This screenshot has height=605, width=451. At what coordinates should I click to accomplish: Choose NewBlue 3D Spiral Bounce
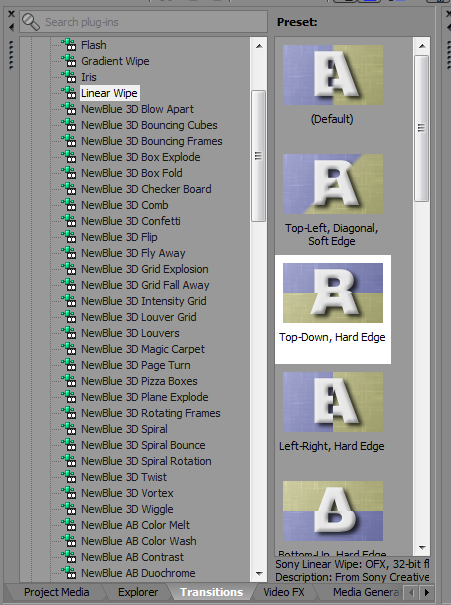pos(143,445)
